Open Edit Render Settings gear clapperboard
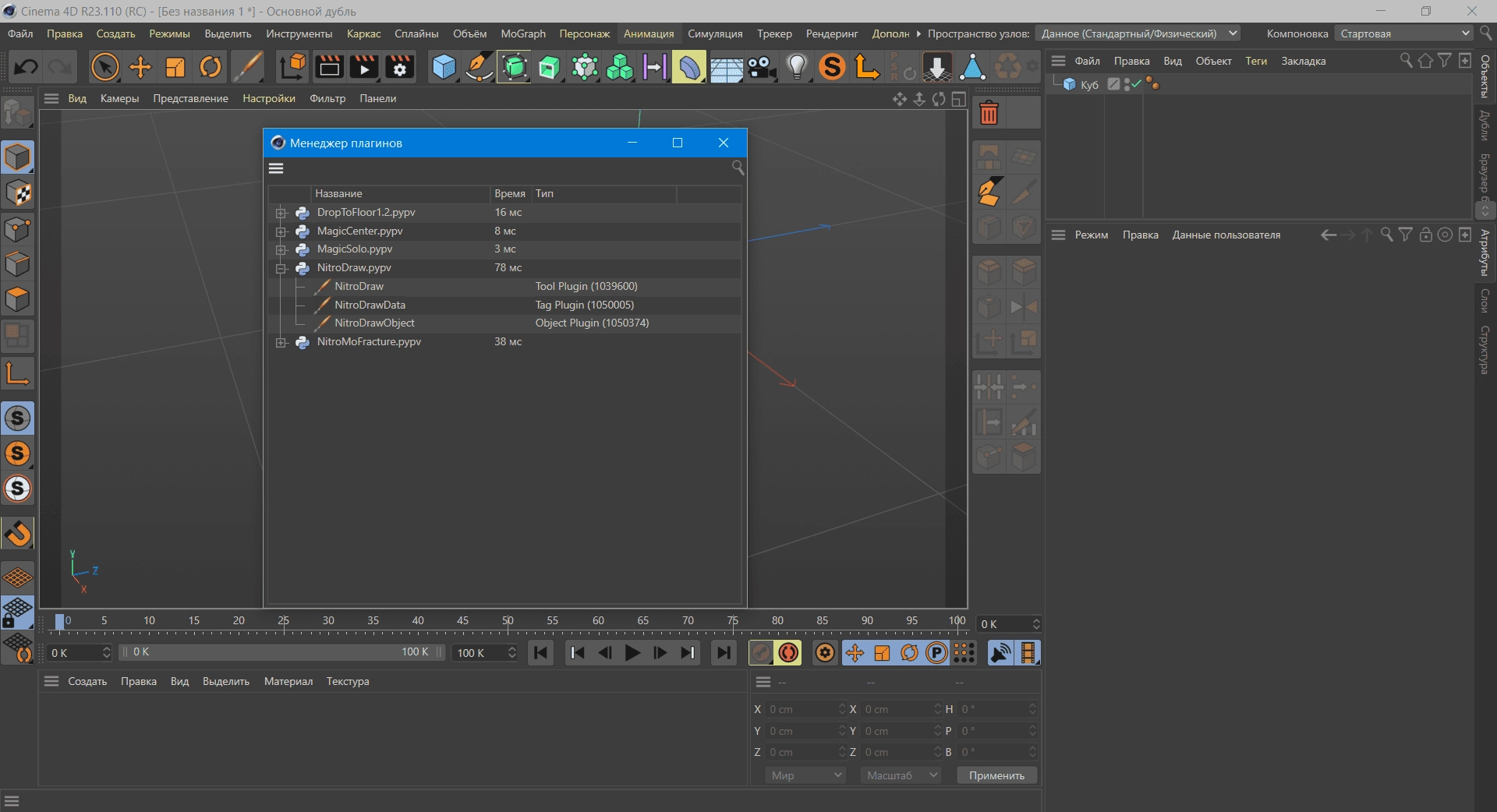The width and height of the screenshot is (1497, 812). pyautogui.click(x=400, y=67)
